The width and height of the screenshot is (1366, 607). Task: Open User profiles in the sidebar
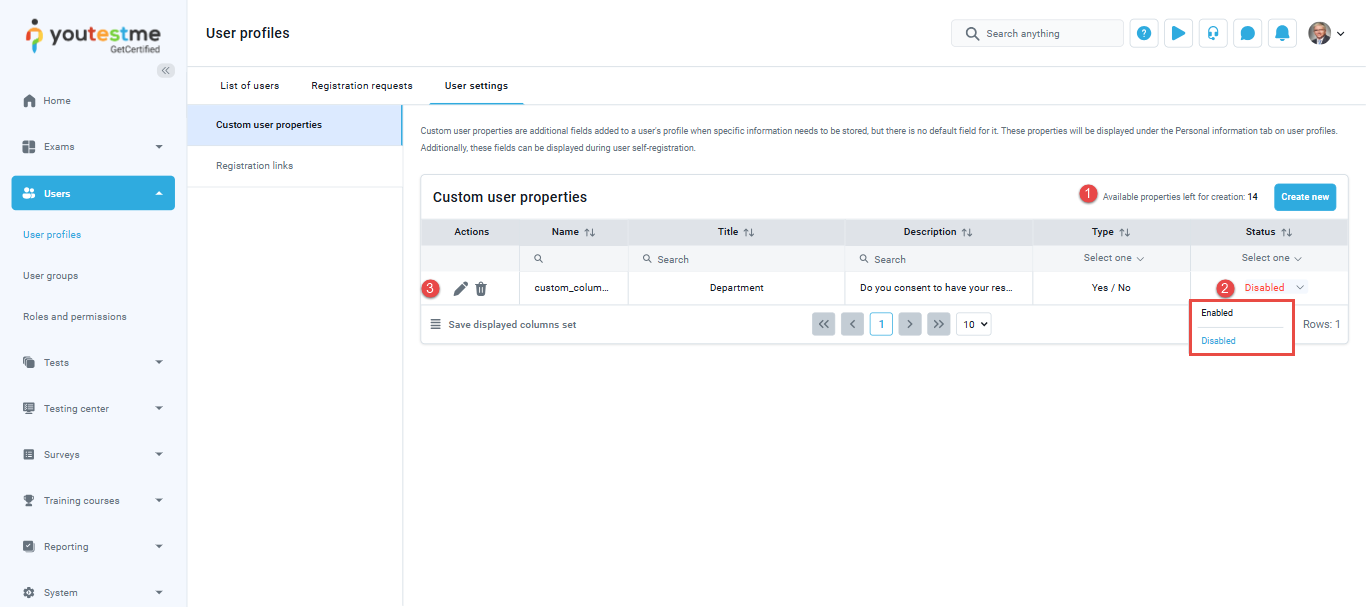[52, 235]
